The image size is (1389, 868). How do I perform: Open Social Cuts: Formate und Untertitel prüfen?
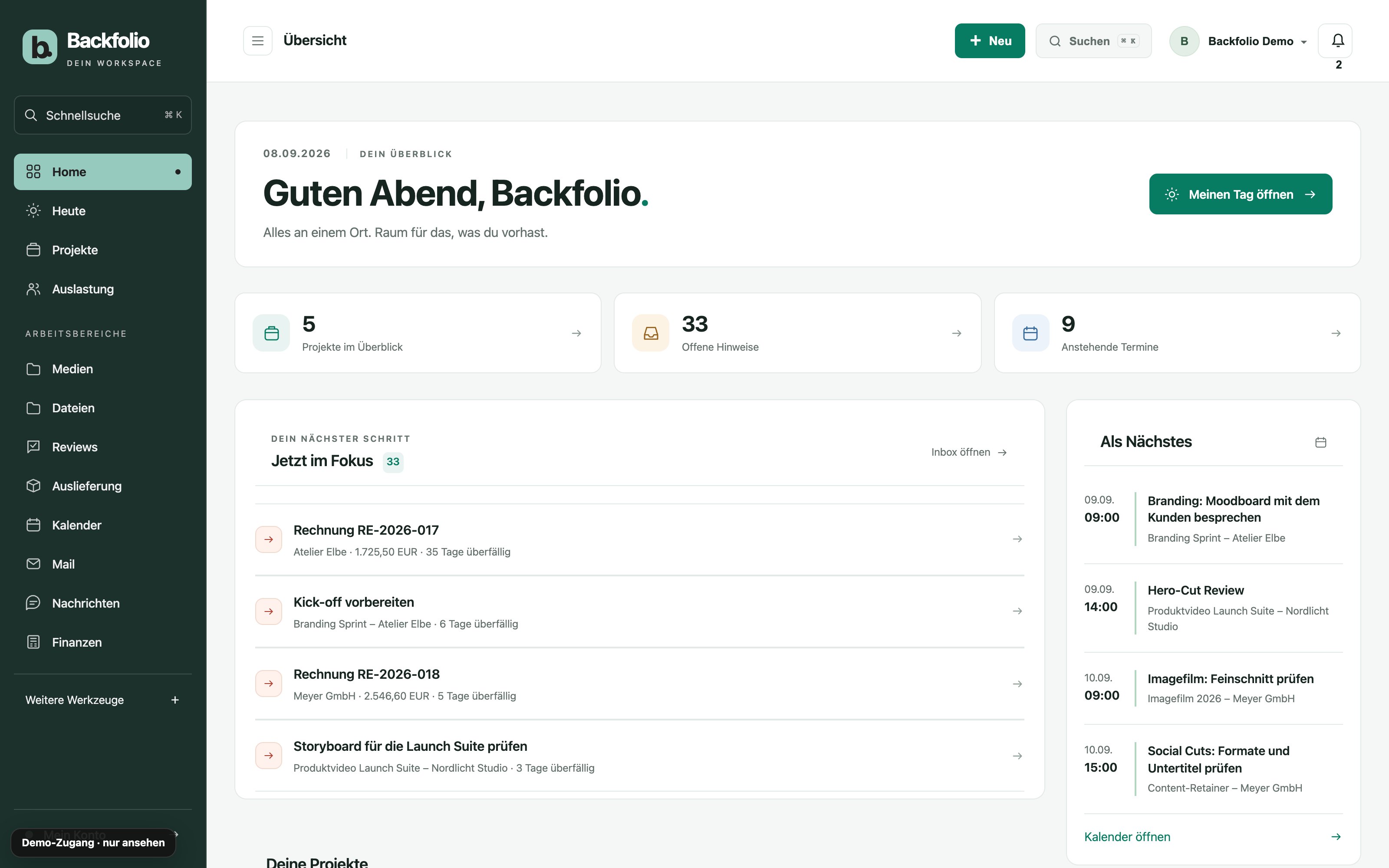tap(1213, 769)
